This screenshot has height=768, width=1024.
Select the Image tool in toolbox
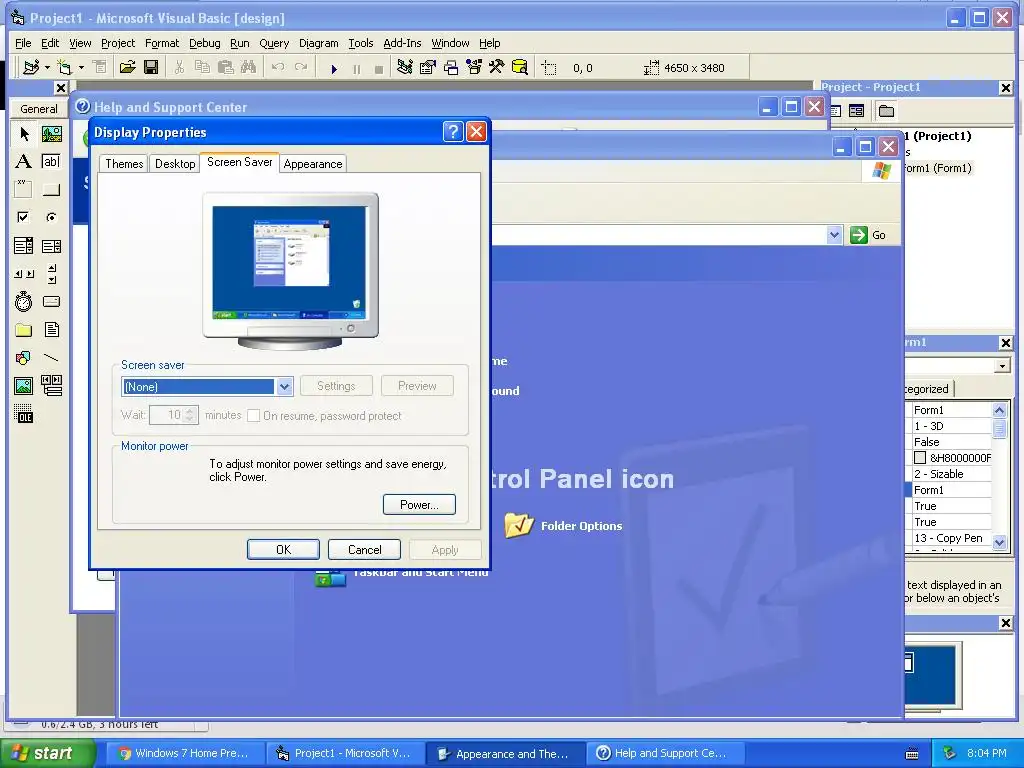point(24,386)
